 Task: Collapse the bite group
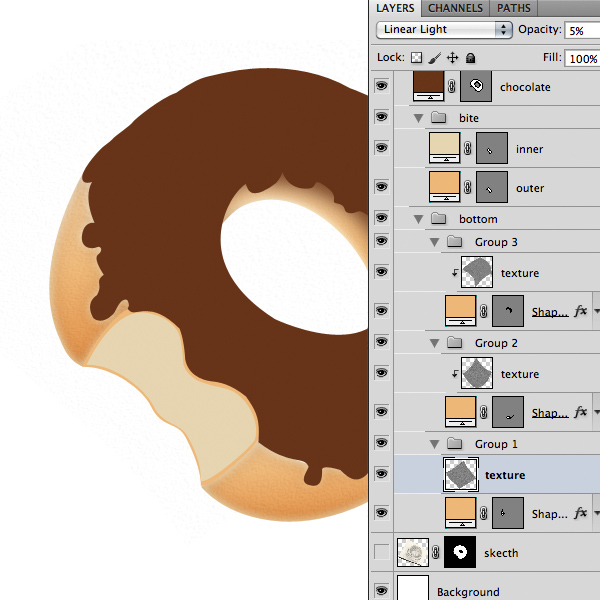pos(419,118)
